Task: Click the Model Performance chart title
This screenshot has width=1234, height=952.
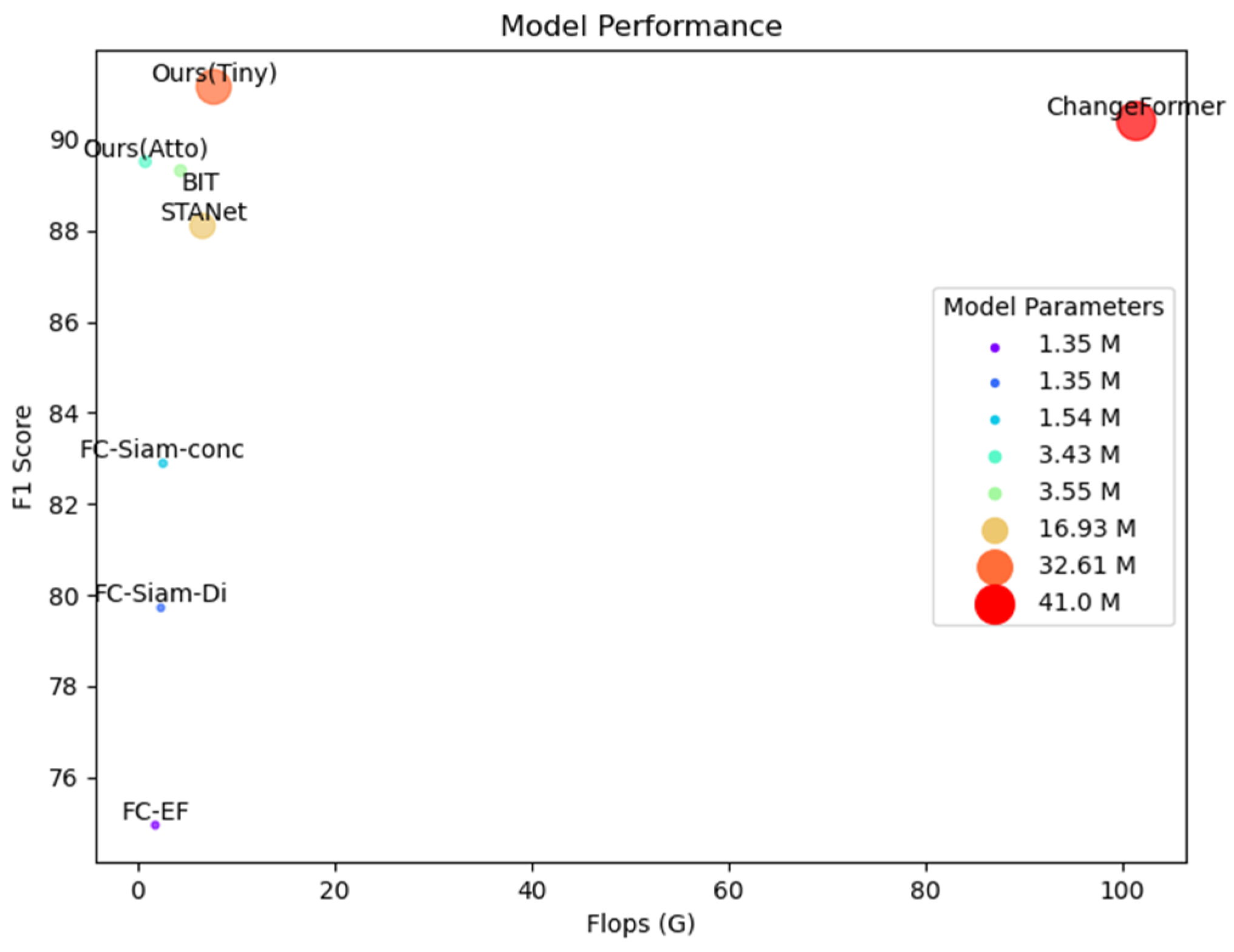Action: click(641, 26)
